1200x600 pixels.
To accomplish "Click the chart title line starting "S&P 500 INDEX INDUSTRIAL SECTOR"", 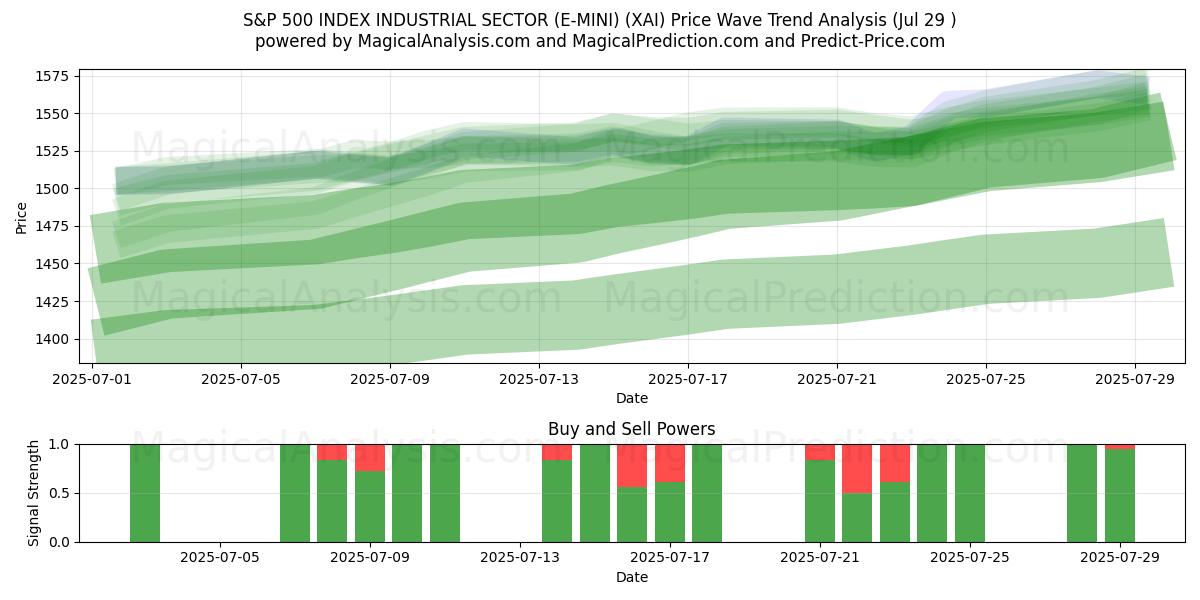I will tap(600, 20).
